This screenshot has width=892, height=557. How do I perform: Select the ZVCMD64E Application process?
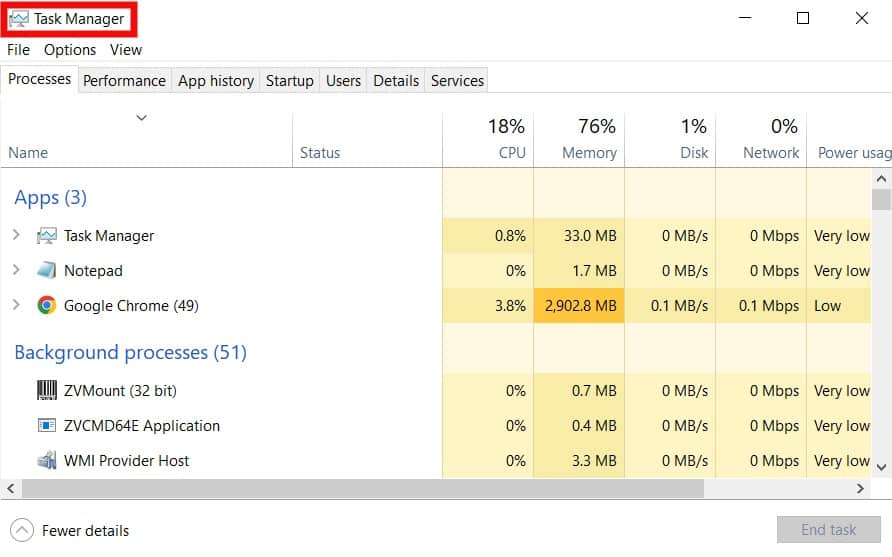click(142, 426)
